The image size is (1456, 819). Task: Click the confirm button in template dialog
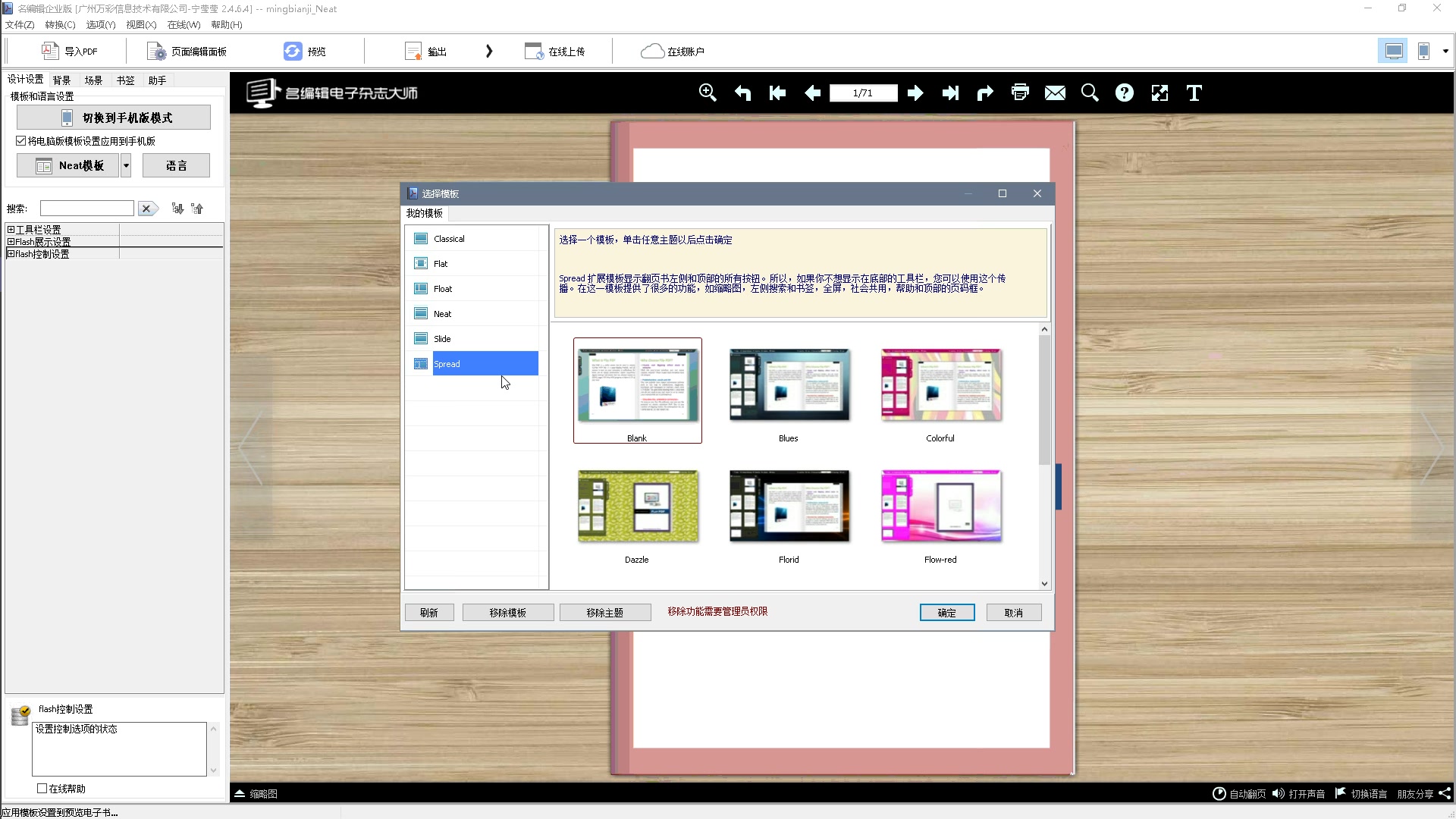[946, 612]
